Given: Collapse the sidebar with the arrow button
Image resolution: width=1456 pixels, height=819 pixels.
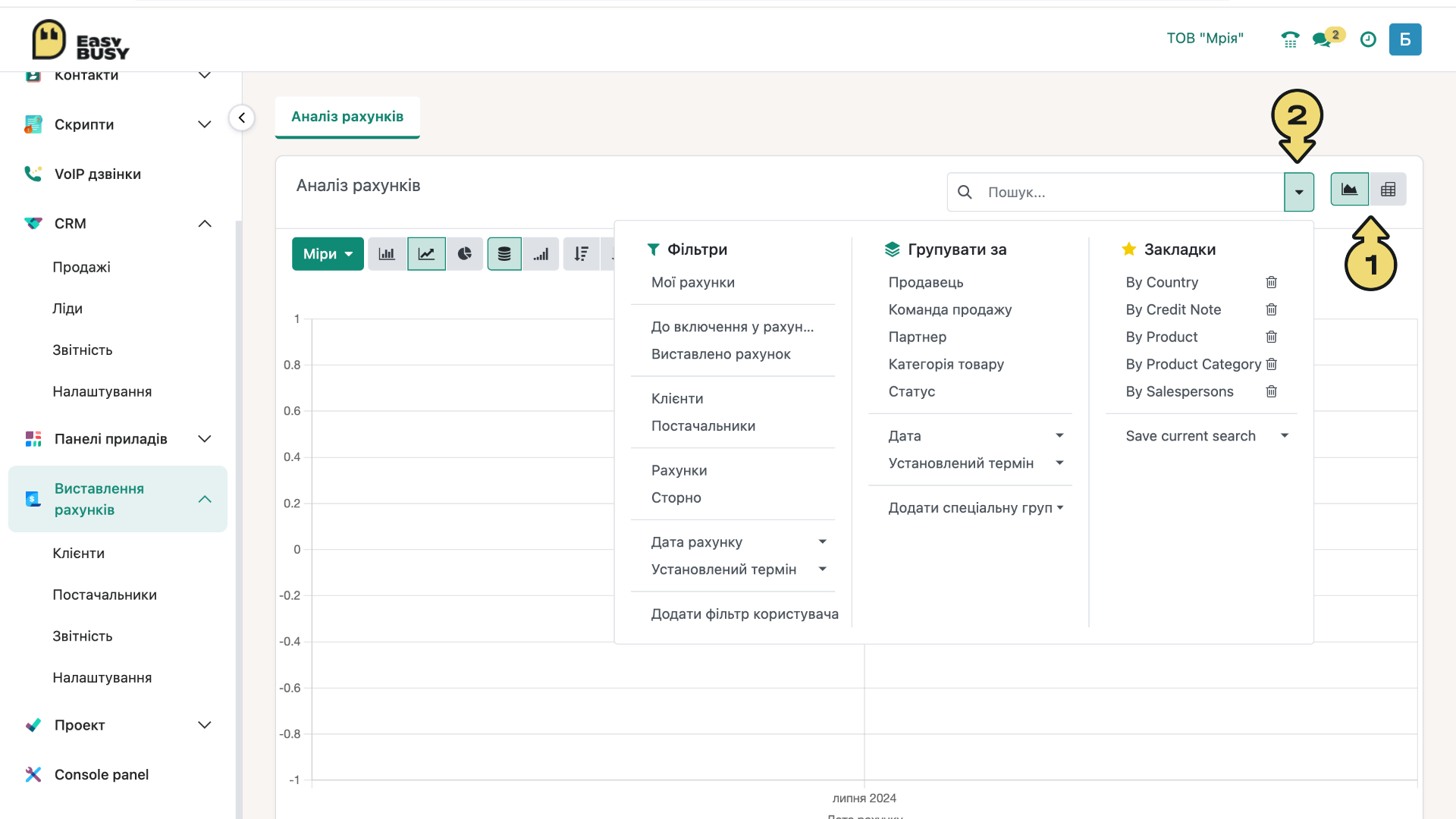Looking at the screenshot, I should click(241, 118).
